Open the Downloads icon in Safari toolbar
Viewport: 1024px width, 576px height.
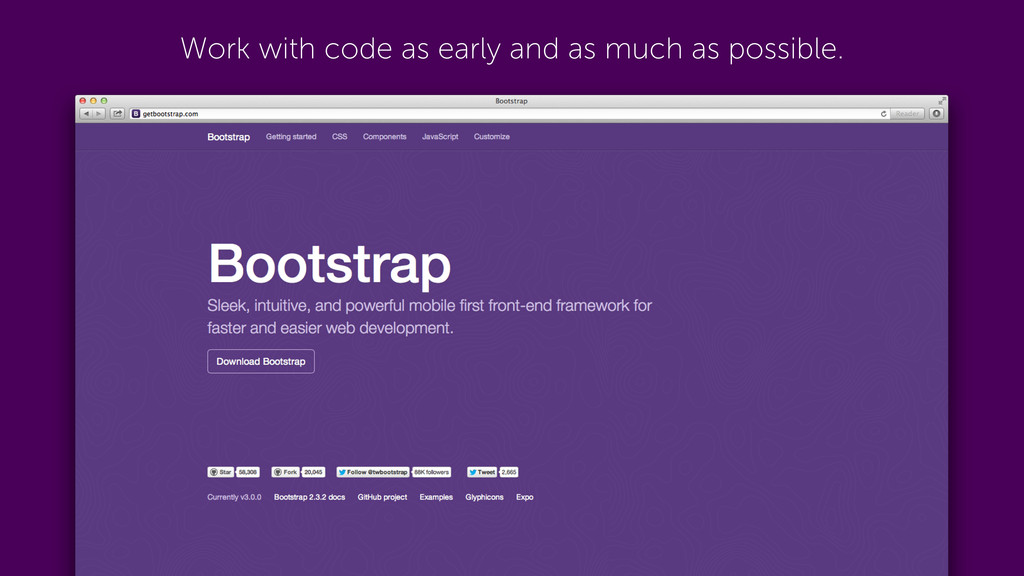(x=936, y=114)
